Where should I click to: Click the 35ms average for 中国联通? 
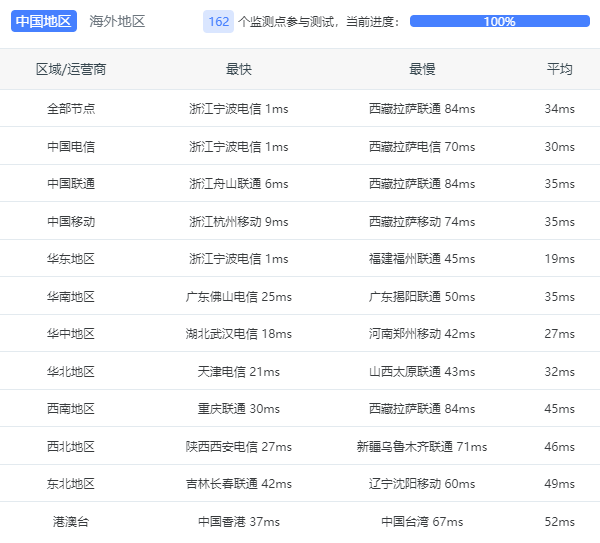click(x=559, y=184)
